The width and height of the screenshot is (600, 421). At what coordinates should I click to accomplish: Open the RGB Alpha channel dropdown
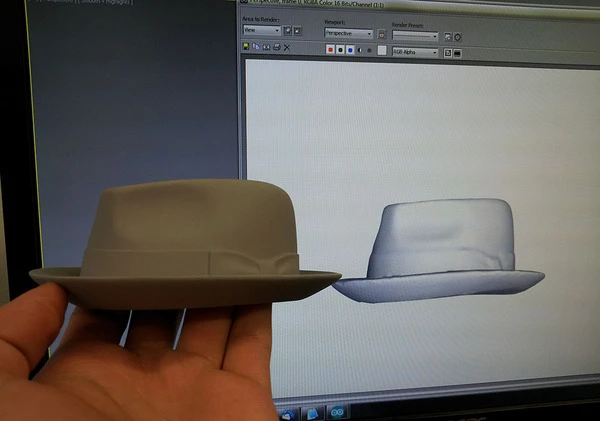click(x=415, y=52)
